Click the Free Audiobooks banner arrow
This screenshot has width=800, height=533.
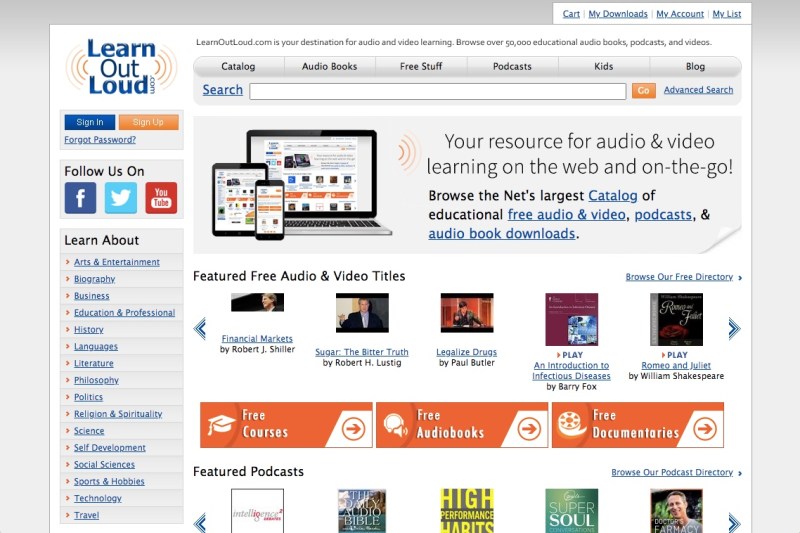coord(529,428)
